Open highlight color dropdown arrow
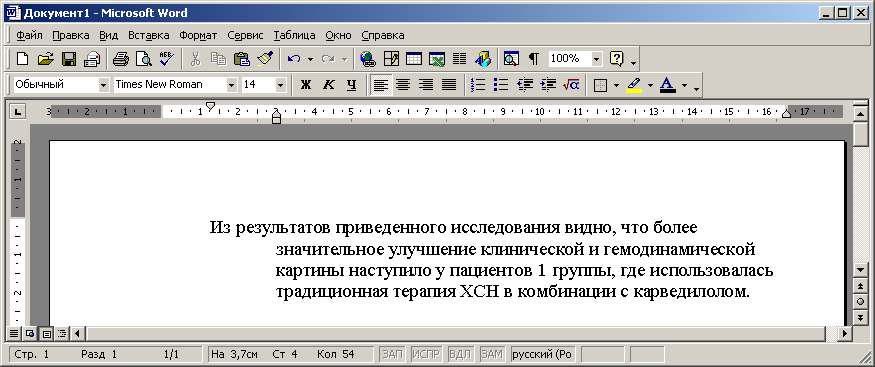This screenshot has height=367, width=875. tap(650, 85)
